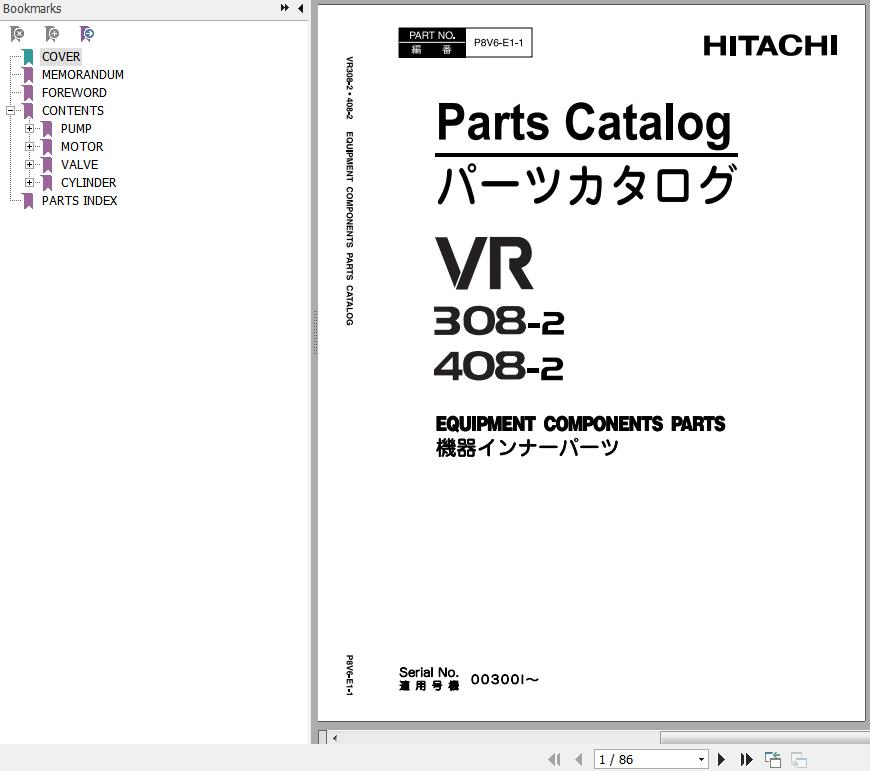
Task: Expand the VALVE tree node
Action: click(x=29, y=165)
